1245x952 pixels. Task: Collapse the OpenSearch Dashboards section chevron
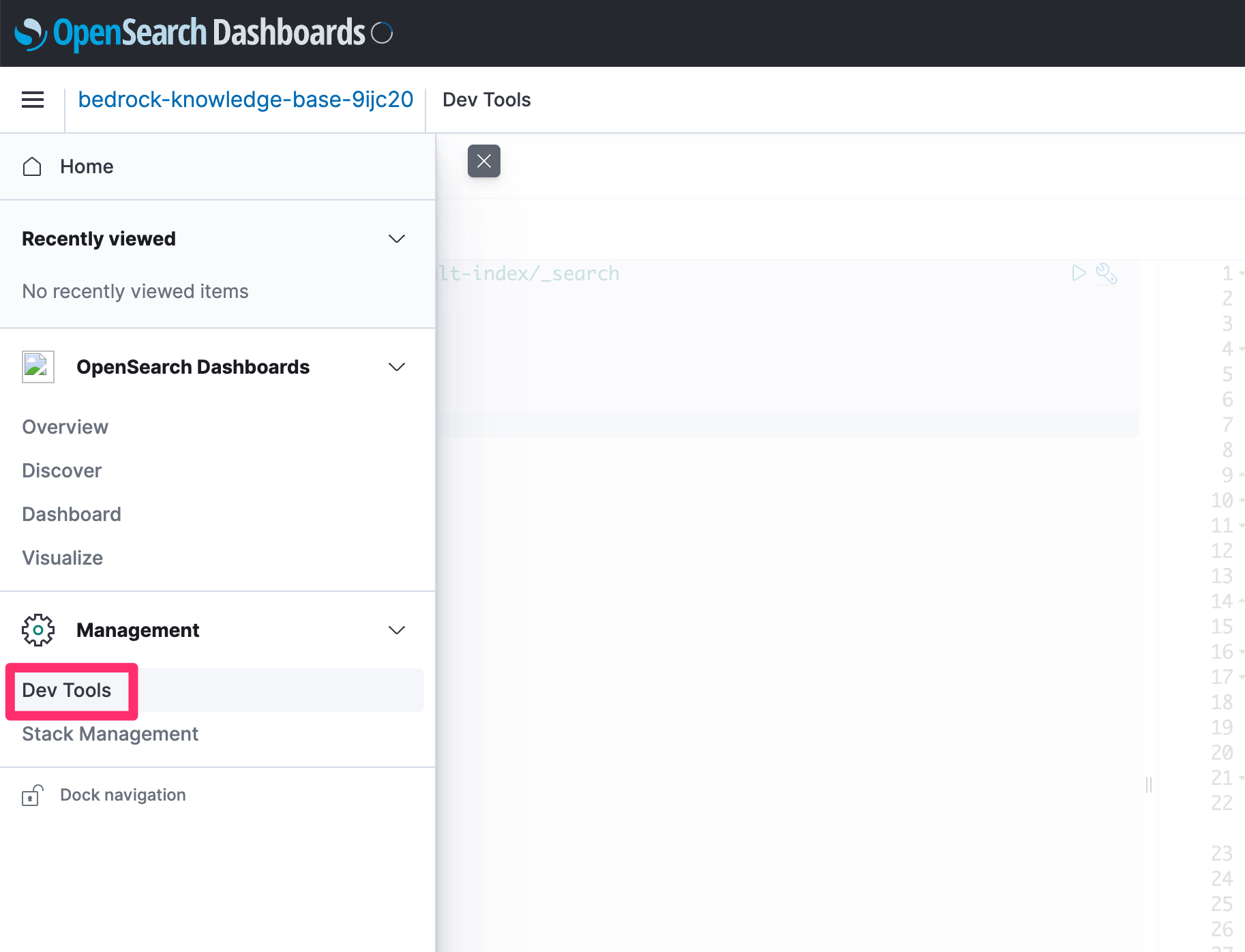point(397,367)
